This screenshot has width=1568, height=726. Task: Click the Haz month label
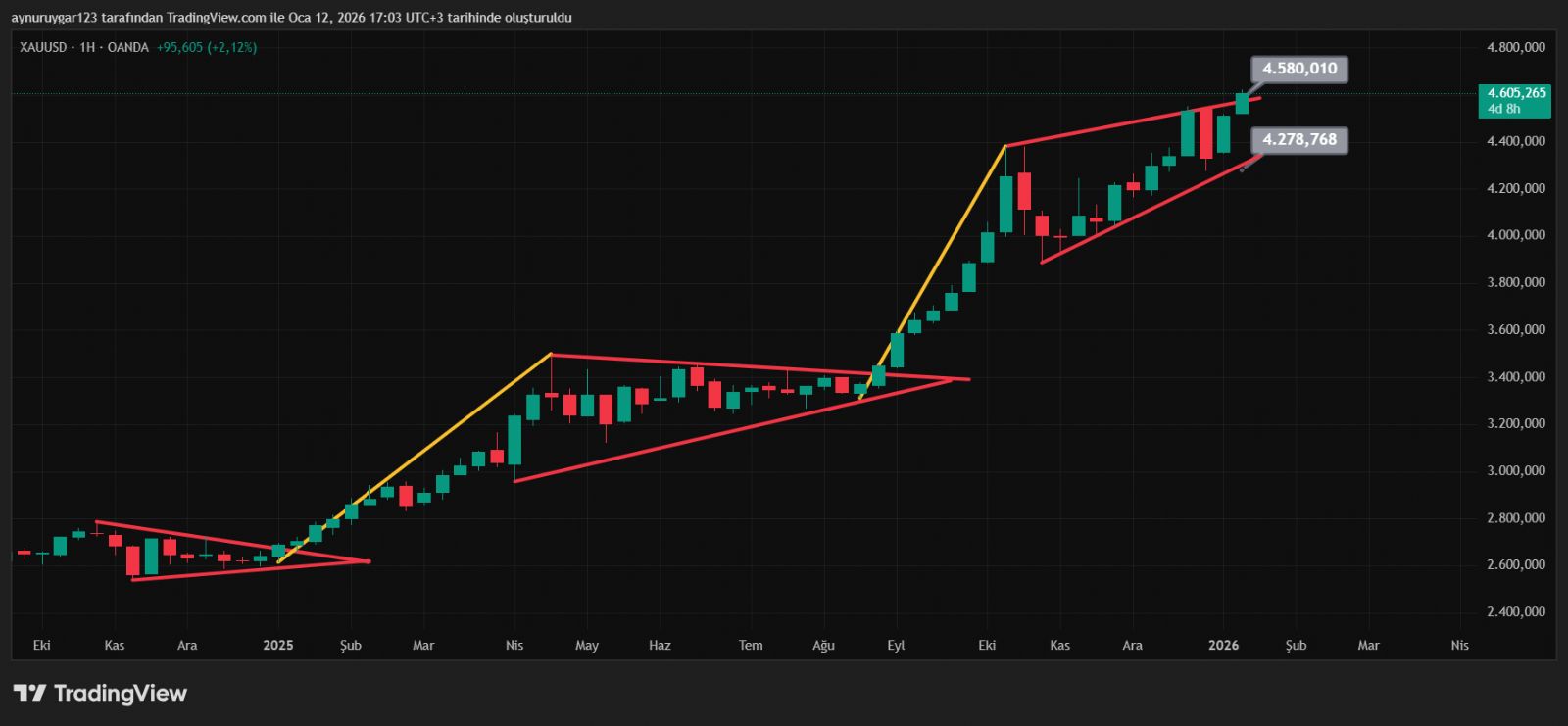coord(660,645)
